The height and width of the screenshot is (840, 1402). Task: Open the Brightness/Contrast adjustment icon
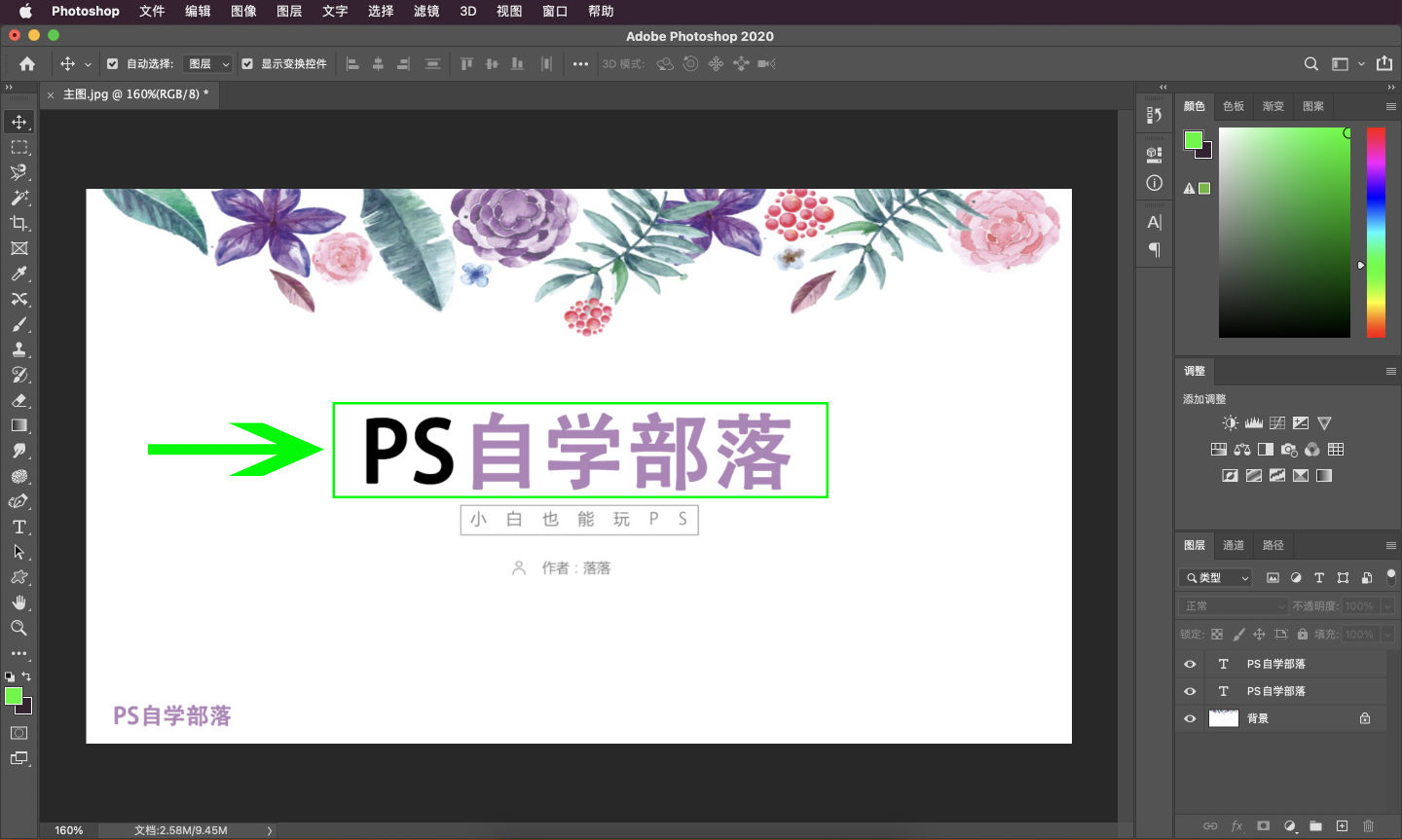click(x=1230, y=422)
